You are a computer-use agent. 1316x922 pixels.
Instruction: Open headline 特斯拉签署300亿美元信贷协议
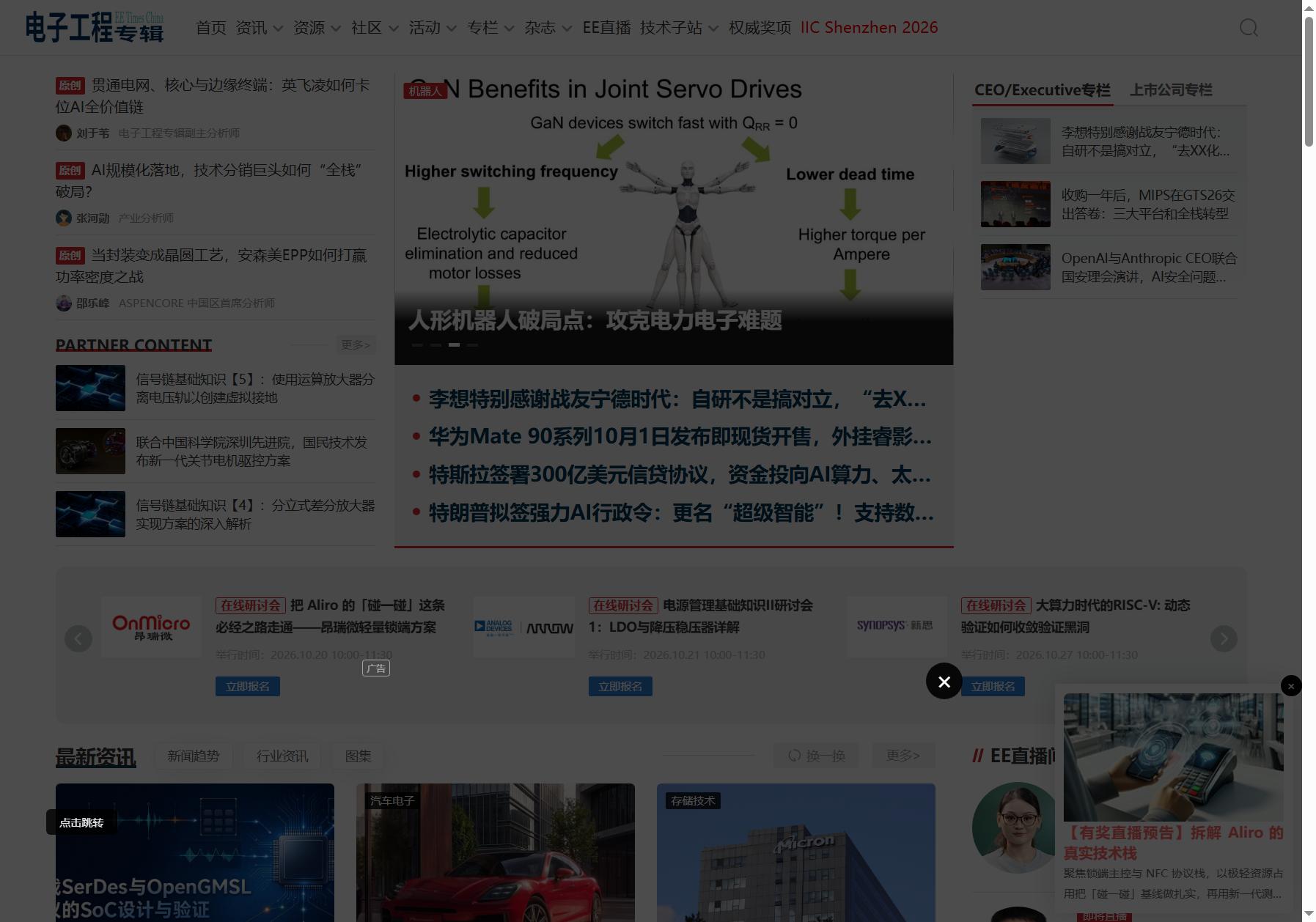coord(680,475)
